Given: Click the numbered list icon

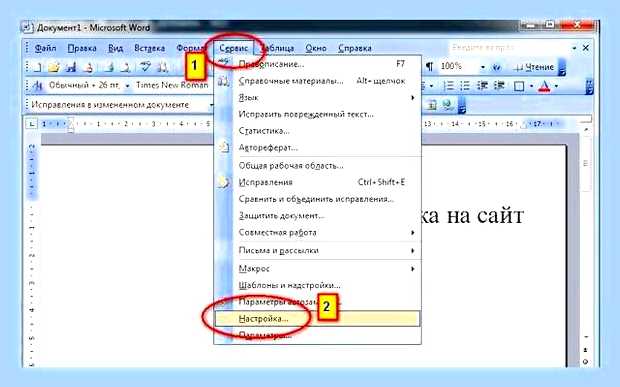Looking at the screenshot, I should tap(448, 86).
